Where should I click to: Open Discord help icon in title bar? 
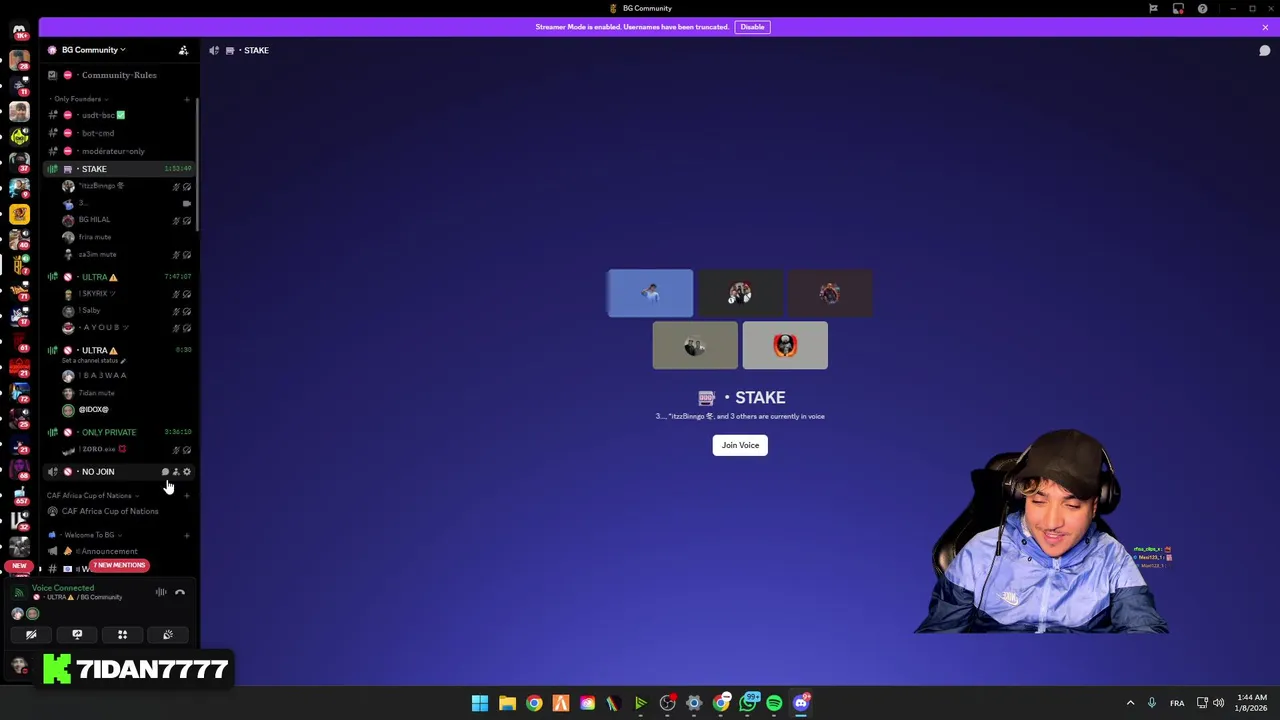click(x=1202, y=8)
